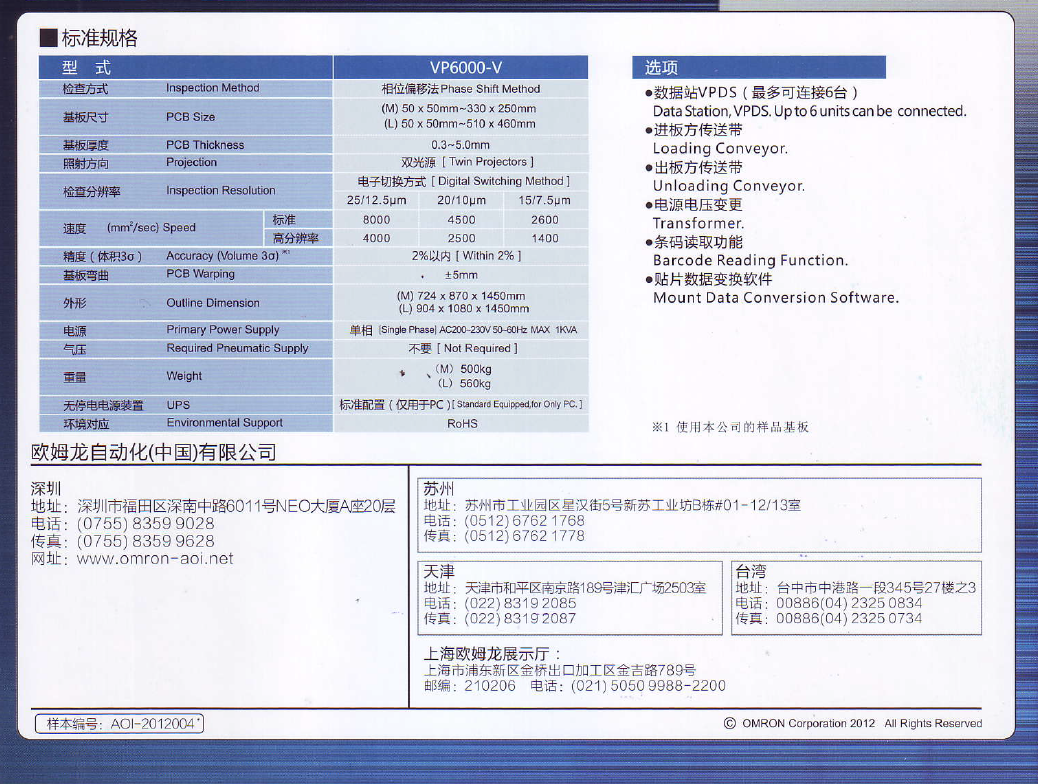
Task: Select the Mount Data Conversion Software option
Action: 775,297
